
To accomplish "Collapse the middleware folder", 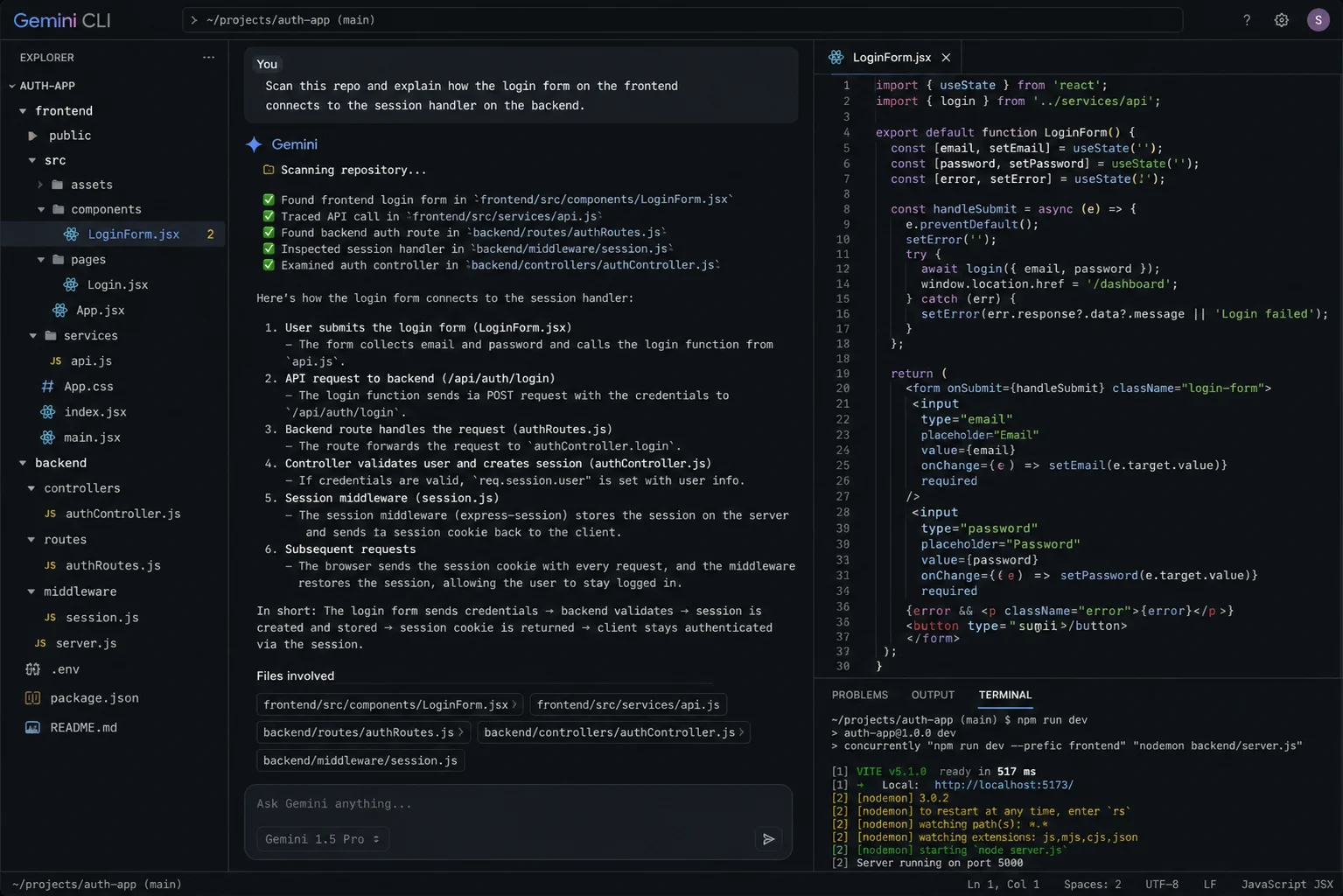I will click(31, 591).
